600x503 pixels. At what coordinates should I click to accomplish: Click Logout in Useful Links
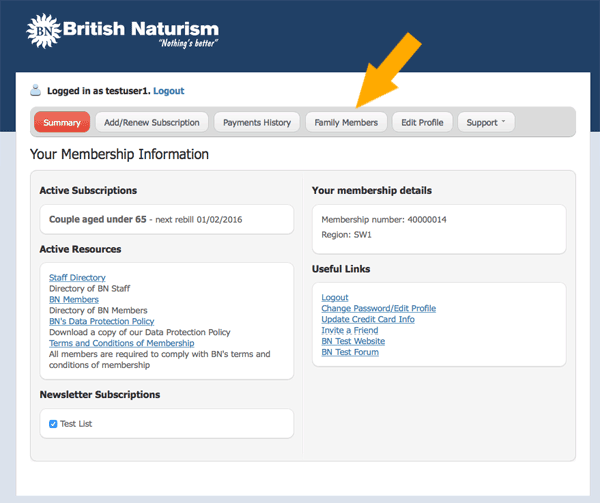pos(335,298)
